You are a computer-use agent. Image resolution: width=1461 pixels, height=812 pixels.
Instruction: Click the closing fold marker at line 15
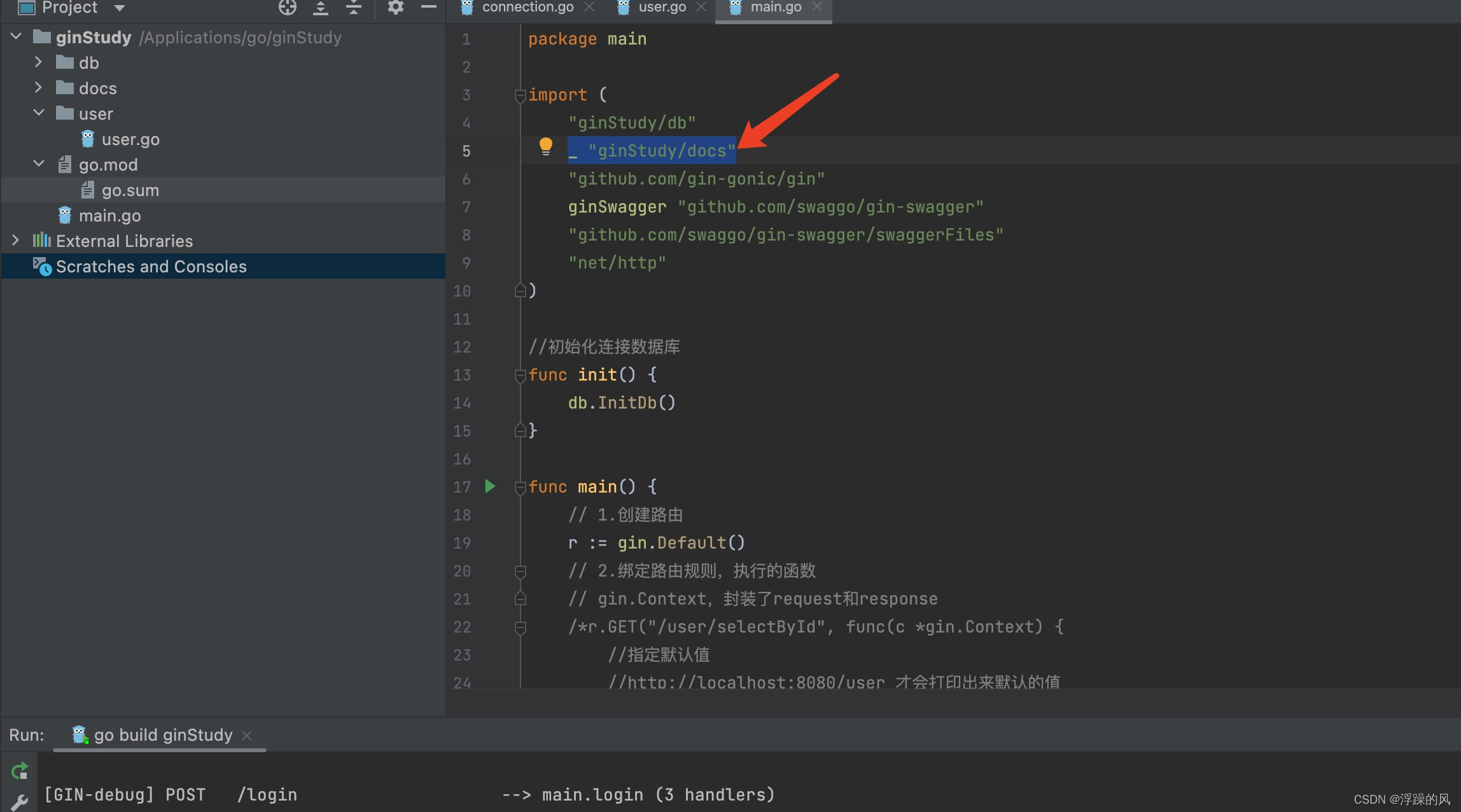[x=520, y=430]
